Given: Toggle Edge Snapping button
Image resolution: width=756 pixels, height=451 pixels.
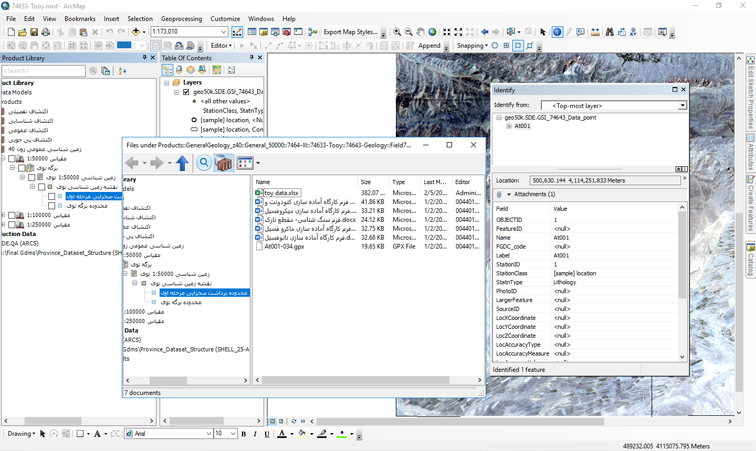Looking at the screenshot, I should pyautogui.click(x=530, y=45).
